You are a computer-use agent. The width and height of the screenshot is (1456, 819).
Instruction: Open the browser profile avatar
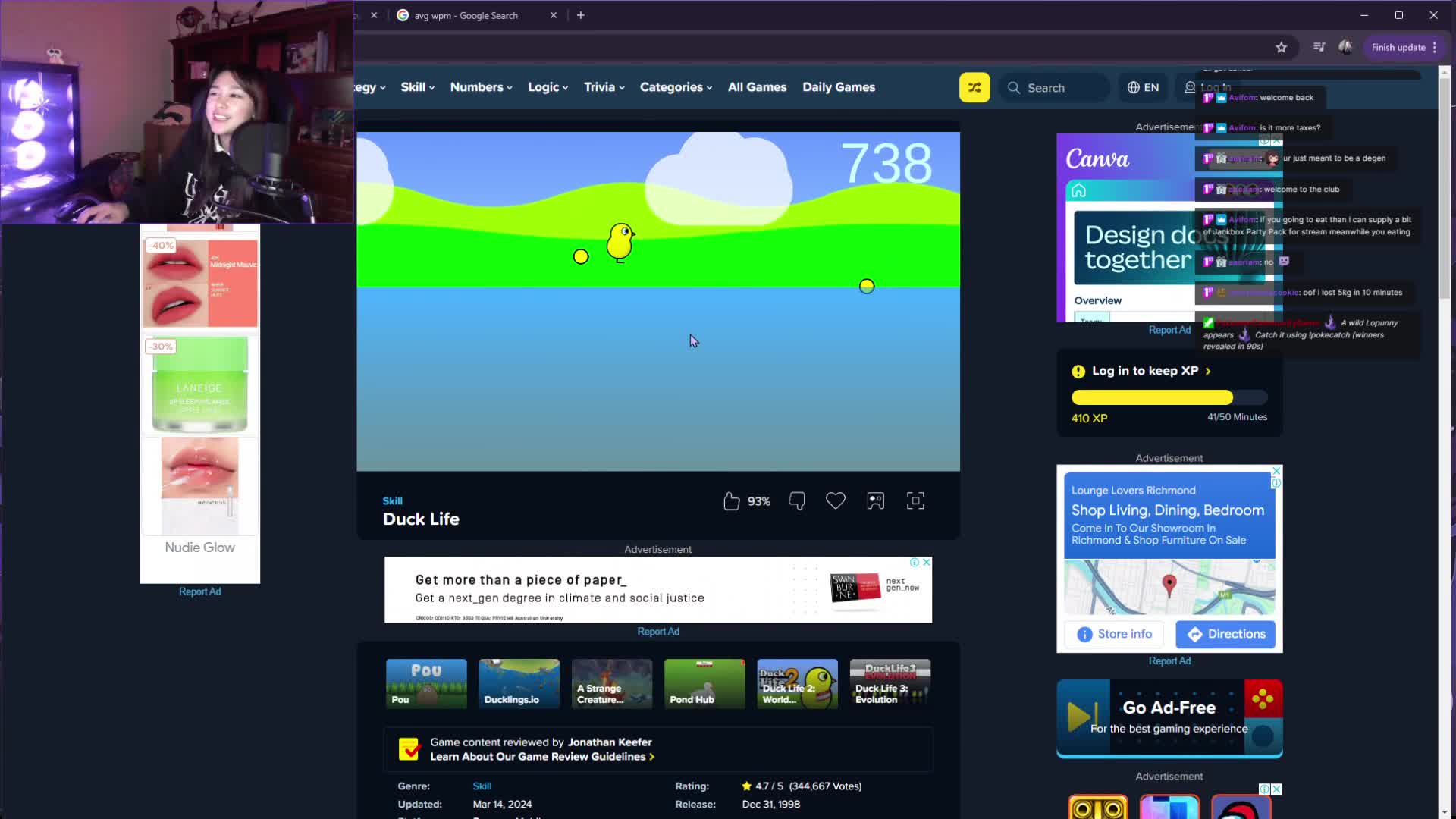coord(1345,47)
